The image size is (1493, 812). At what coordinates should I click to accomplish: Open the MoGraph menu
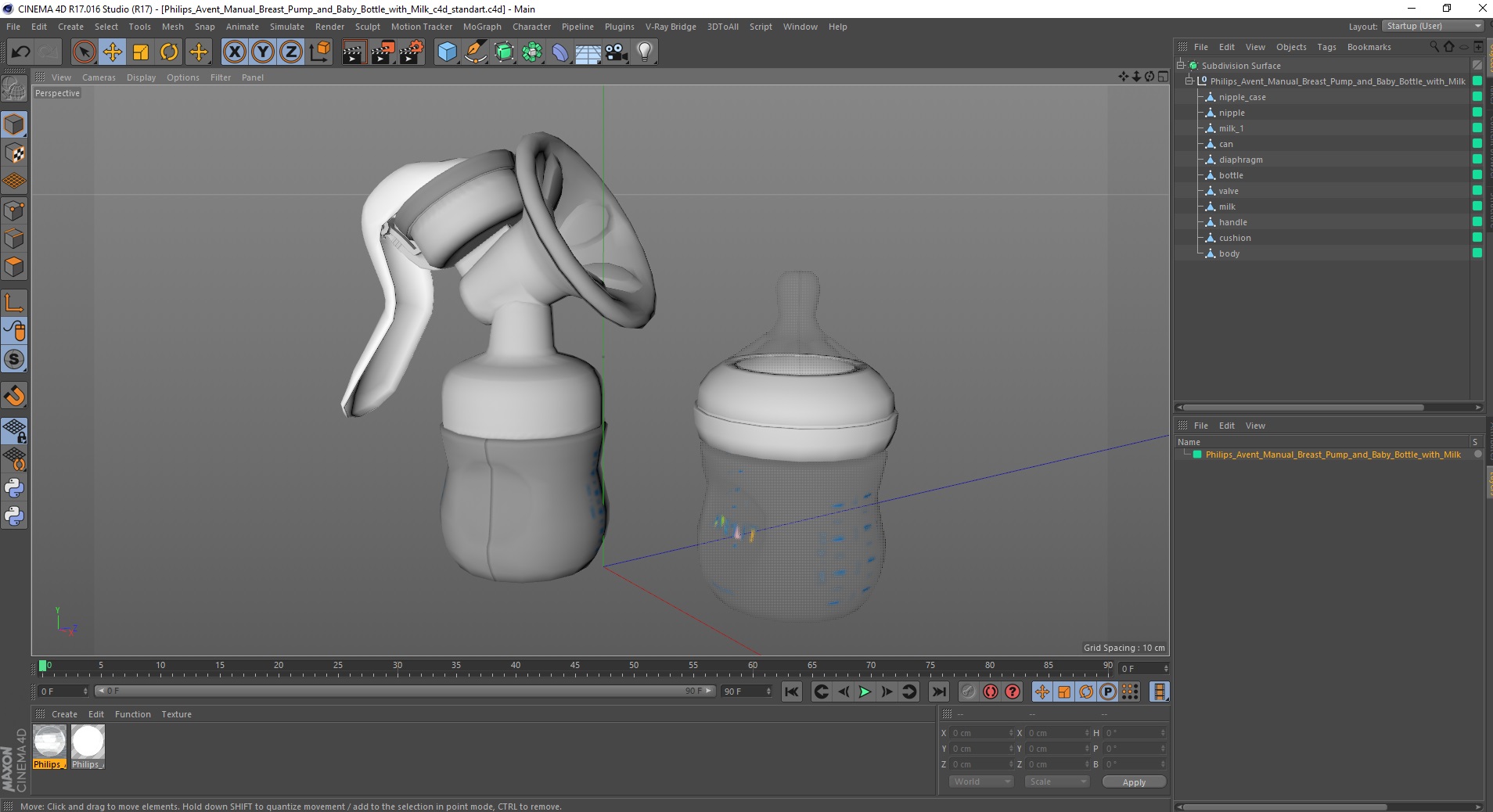pos(482,27)
